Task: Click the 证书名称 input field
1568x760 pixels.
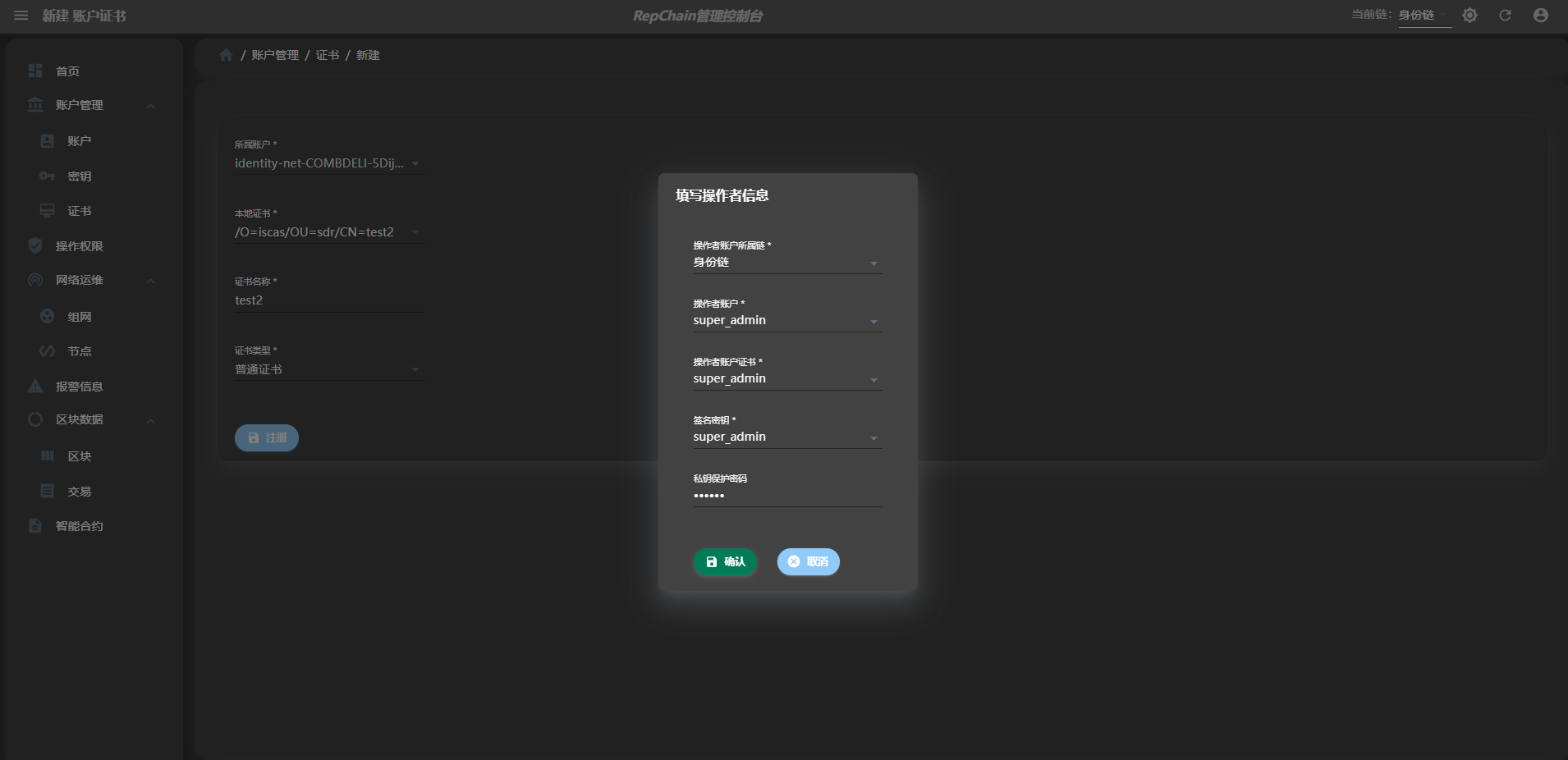Action: (x=329, y=300)
